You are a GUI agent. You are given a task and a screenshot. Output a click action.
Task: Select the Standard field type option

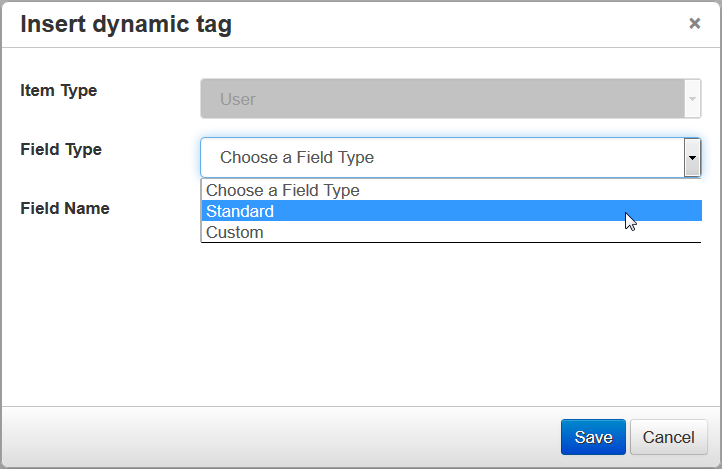[240, 211]
